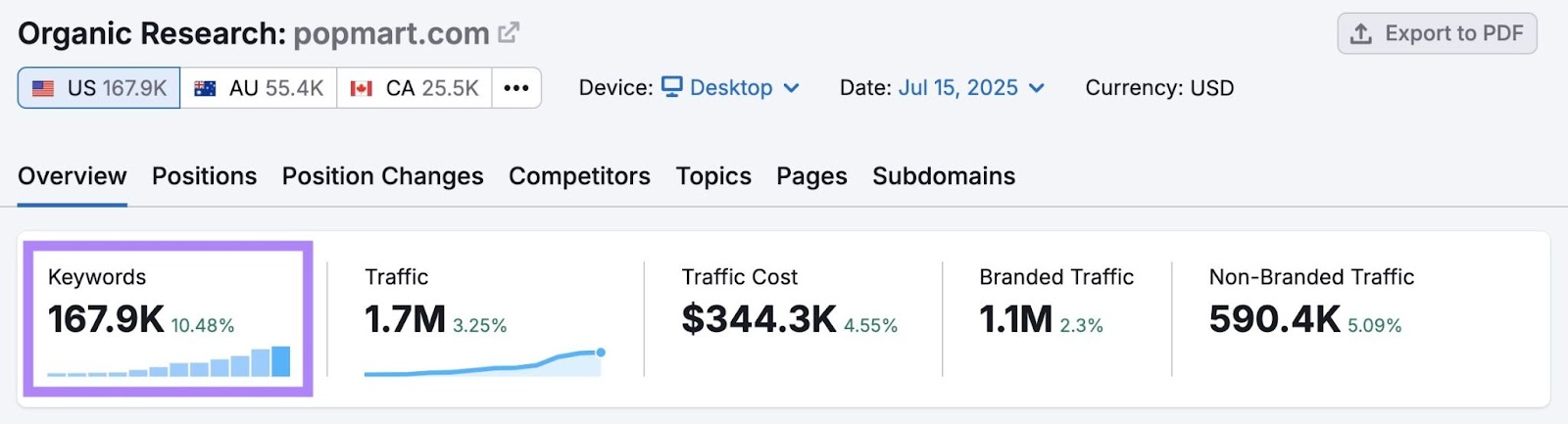The width and height of the screenshot is (1568, 424).
Task: Click the desktop monitor icon
Action: (x=672, y=87)
